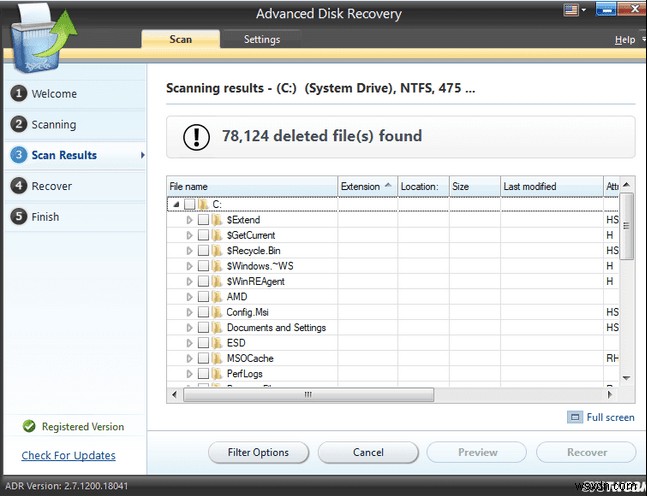Tick the AMD folder checkbox
Screen dimensions: 648x496
tap(203, 297)
